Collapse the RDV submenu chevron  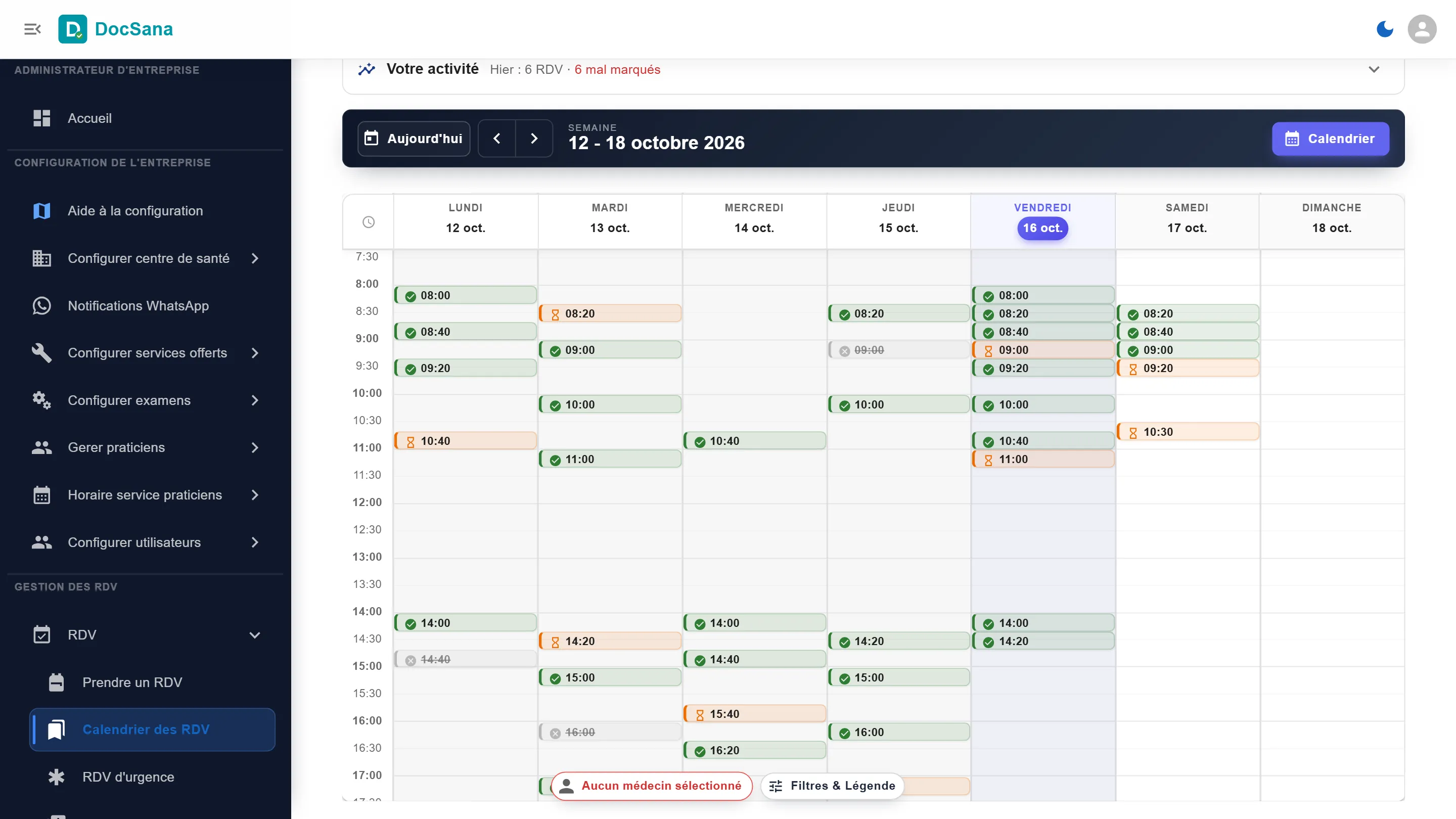[x=255, y=635]
